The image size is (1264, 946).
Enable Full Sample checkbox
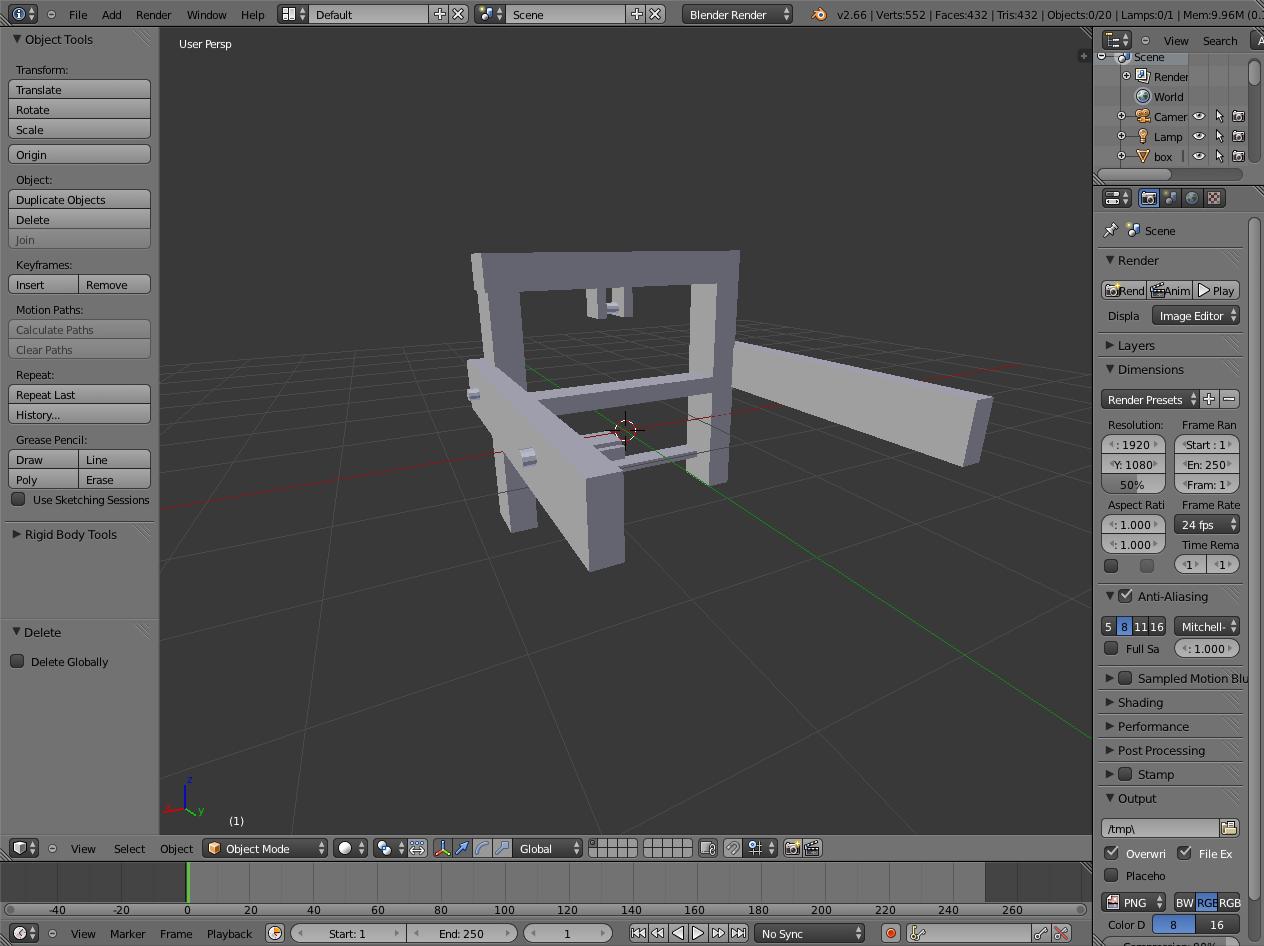pyautogui.click(x=1111, y=648)
